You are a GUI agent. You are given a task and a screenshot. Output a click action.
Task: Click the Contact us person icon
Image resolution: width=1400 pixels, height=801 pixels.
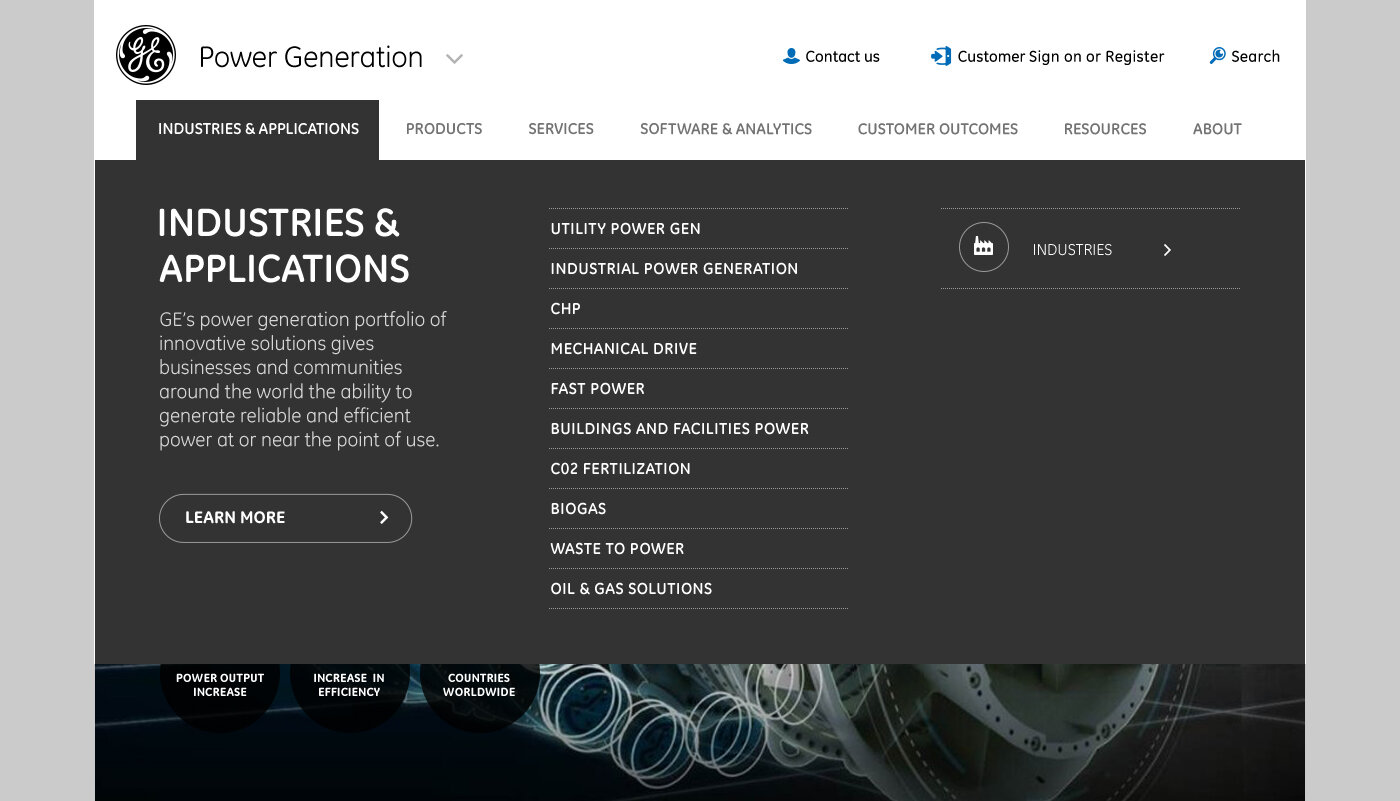(x=791, y=56)
